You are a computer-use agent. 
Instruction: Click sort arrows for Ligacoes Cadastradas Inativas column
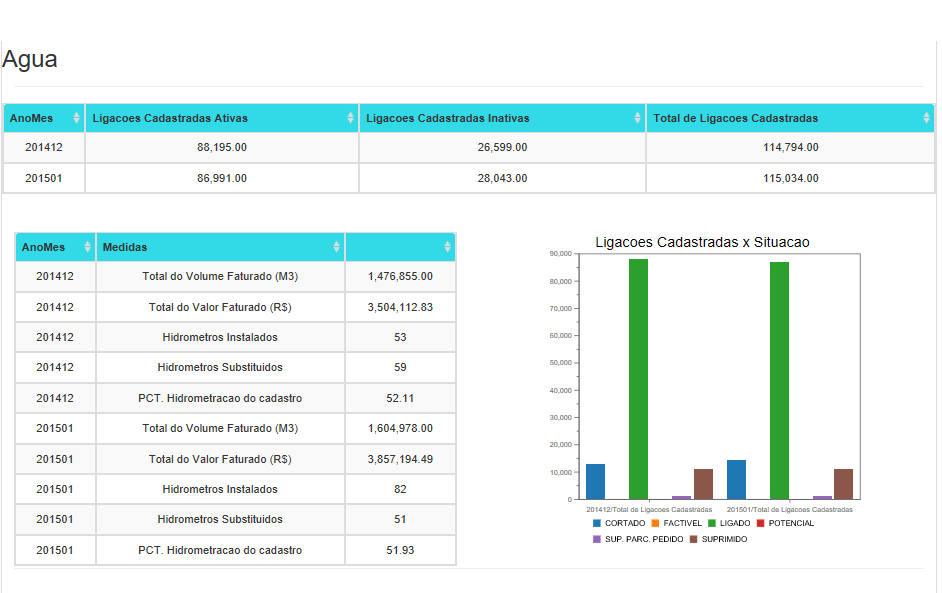coord(638,118)
